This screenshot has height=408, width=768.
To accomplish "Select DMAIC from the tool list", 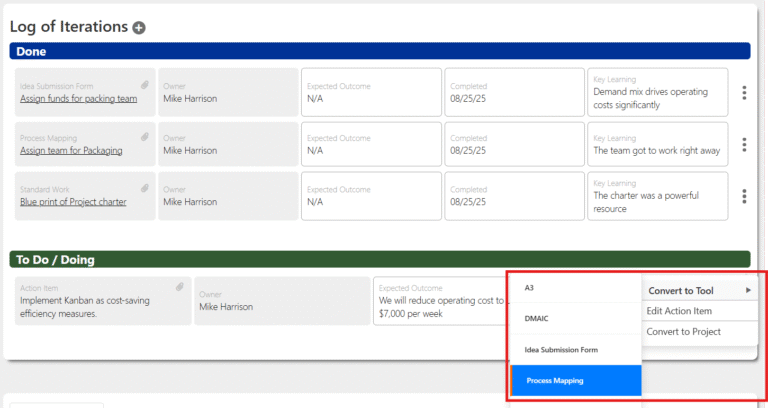I will tap(538, 318).
